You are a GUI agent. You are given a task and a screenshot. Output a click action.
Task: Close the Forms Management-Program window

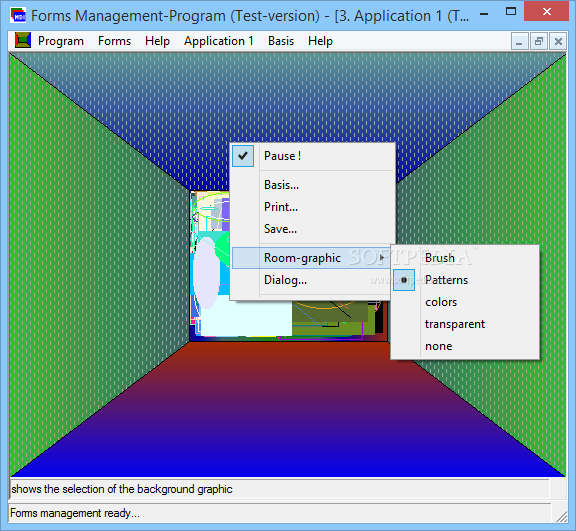click(x=547, y=11)
